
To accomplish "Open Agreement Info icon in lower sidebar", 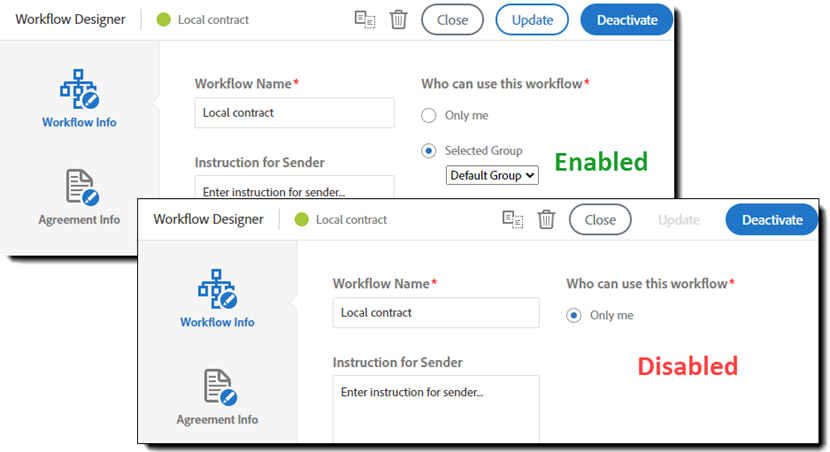I will click(217, 387).
